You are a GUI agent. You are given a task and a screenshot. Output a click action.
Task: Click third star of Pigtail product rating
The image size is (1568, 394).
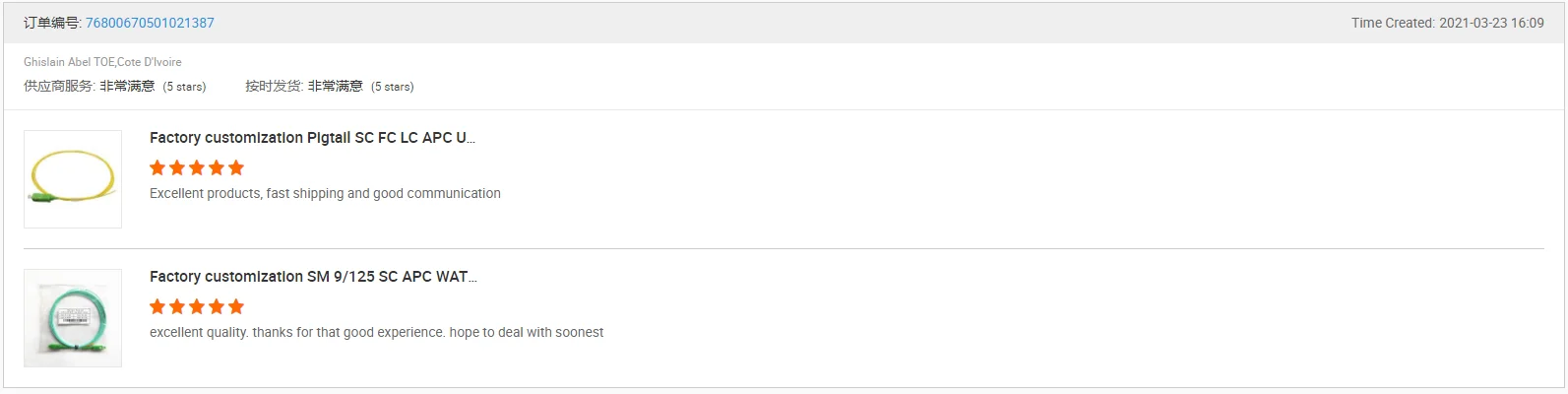pyautogui.click(x=197, y=167)
